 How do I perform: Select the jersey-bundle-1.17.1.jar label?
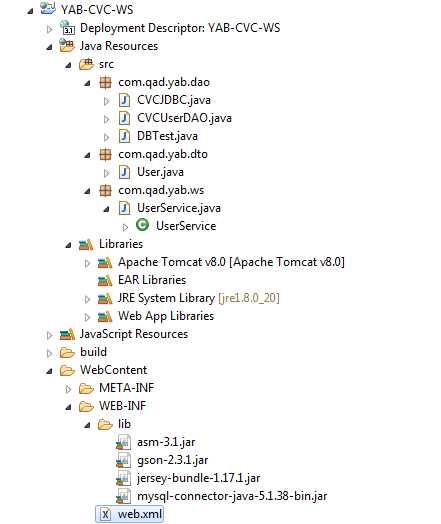coord(198,478)
